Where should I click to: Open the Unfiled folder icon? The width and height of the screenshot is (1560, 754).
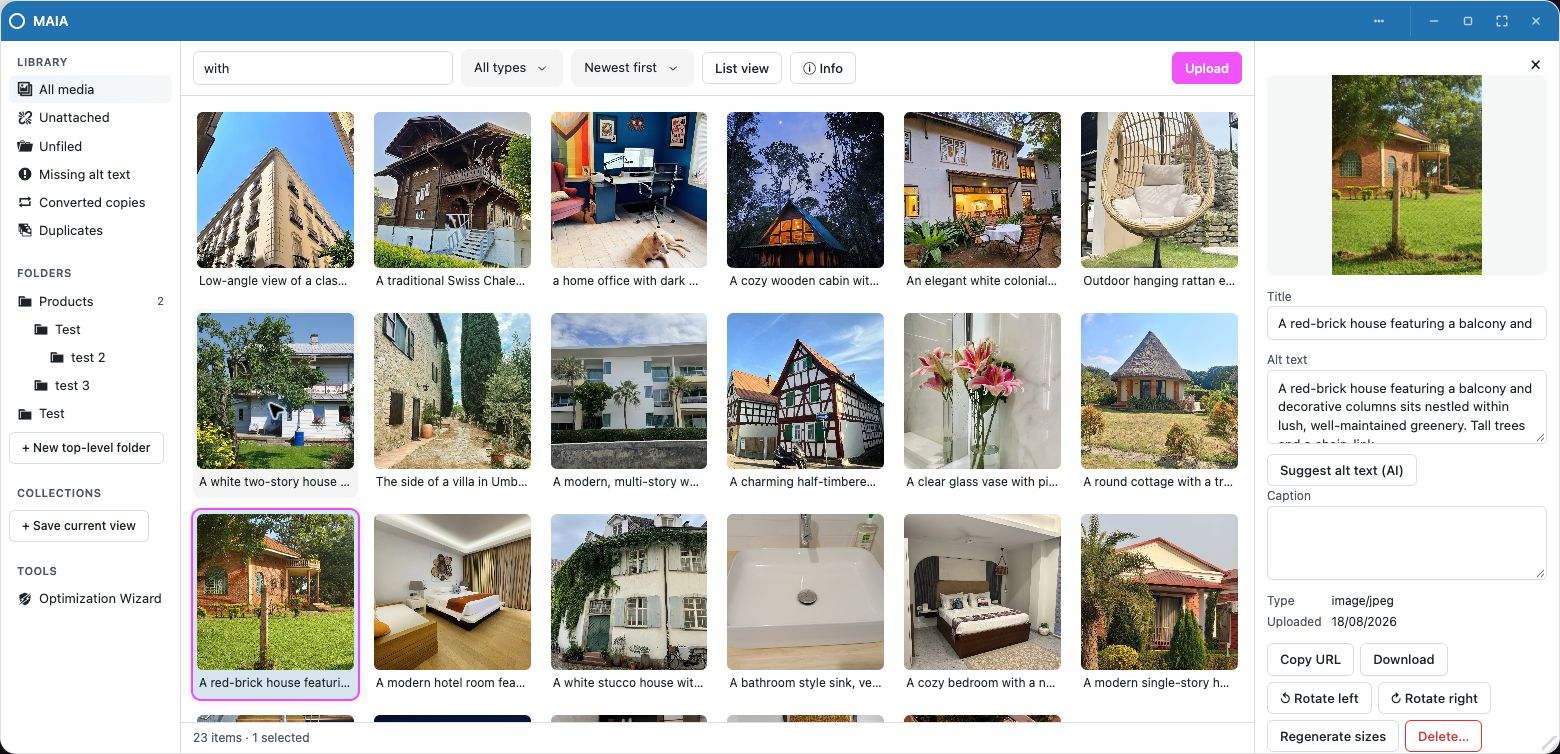click(25, 146)
